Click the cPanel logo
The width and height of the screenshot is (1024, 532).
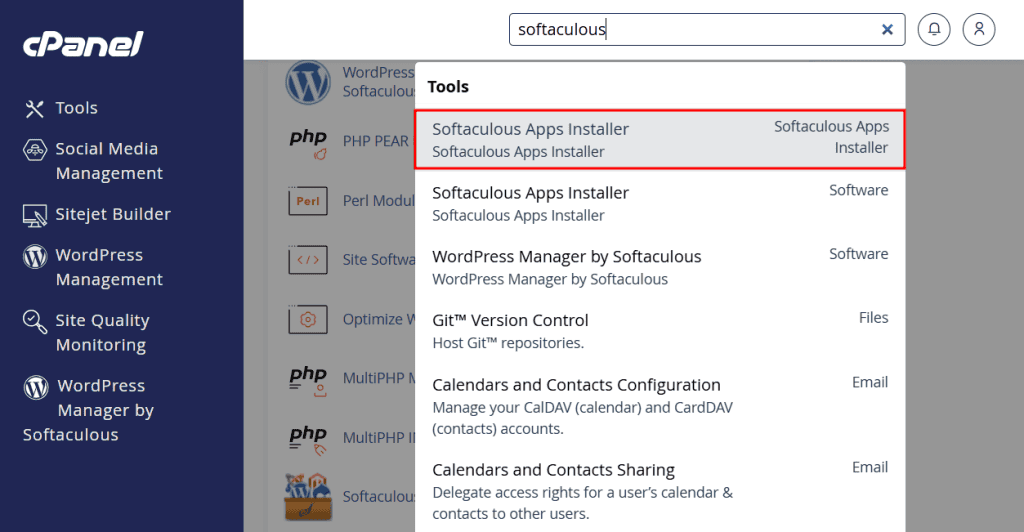[x=84, y=44]
